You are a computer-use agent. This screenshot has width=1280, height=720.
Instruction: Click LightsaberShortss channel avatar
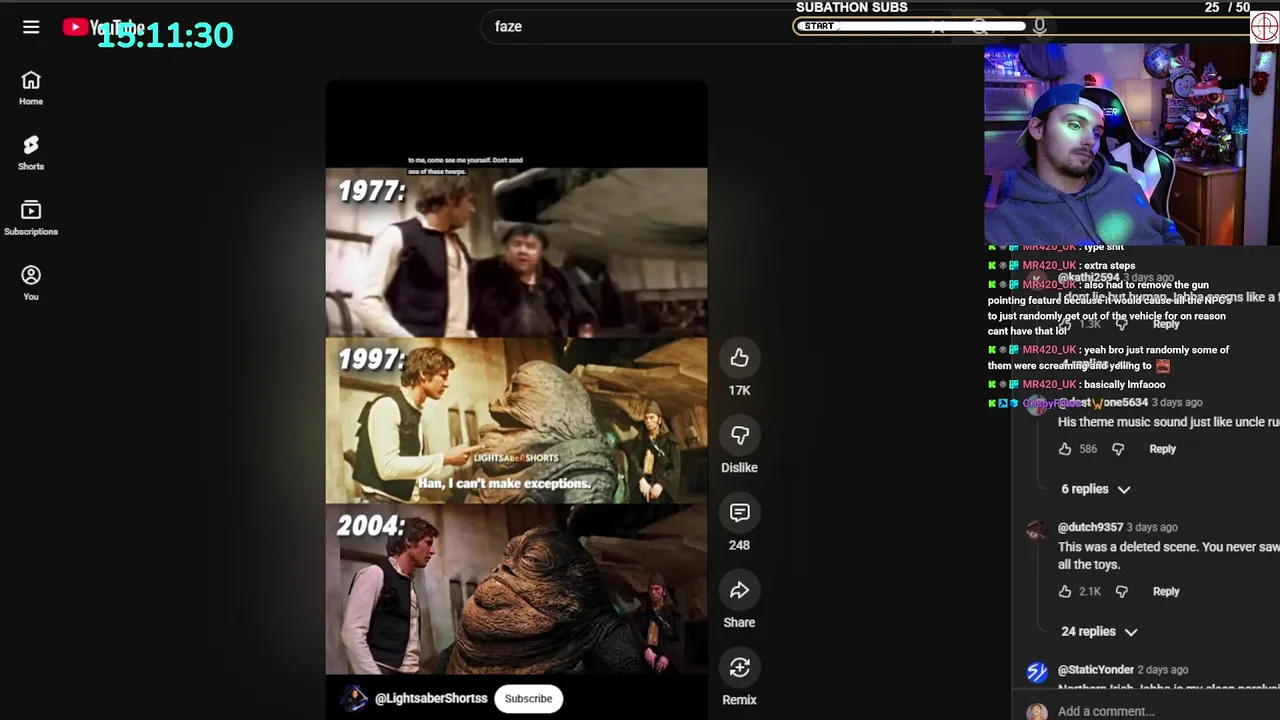[354, 698]
